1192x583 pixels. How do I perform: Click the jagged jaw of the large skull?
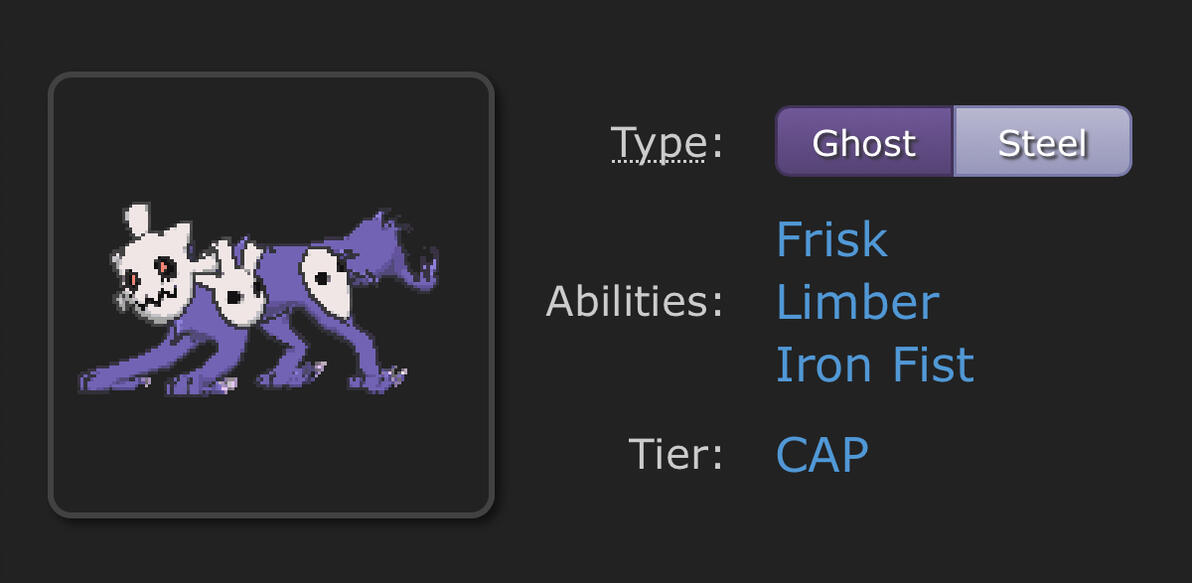click(158, 300)
